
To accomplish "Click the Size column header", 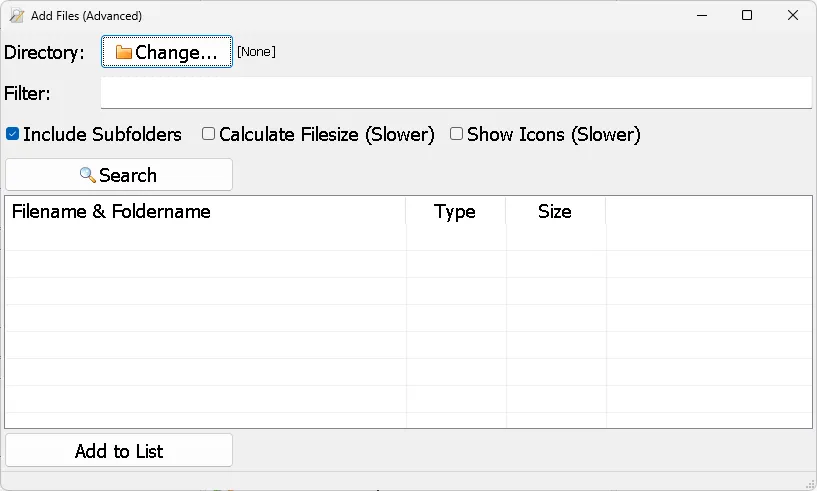I will coord(555,211).
